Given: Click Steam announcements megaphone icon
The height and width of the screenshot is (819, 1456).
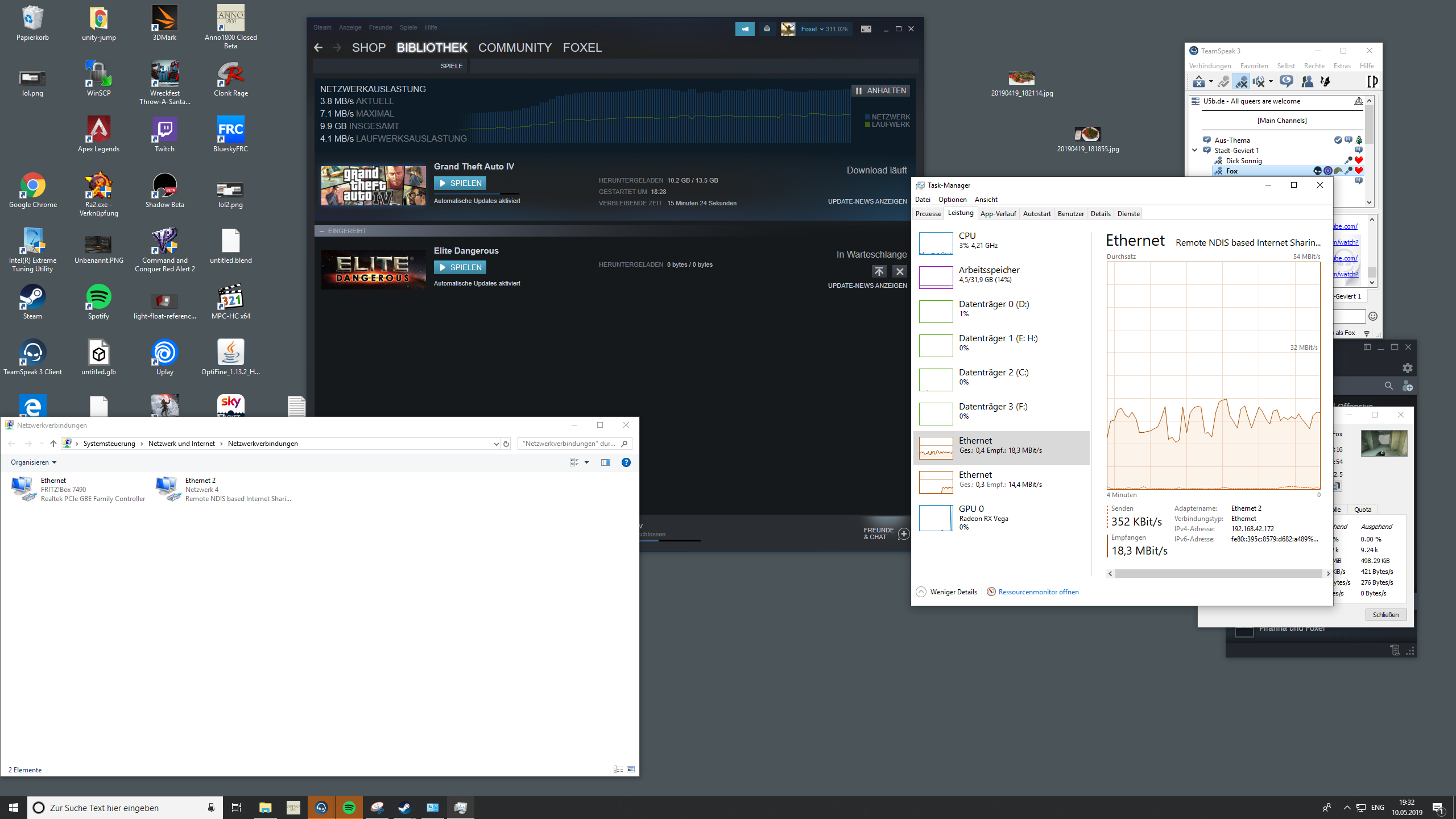Looking at the screenshot, I should [x=744, y=29].
